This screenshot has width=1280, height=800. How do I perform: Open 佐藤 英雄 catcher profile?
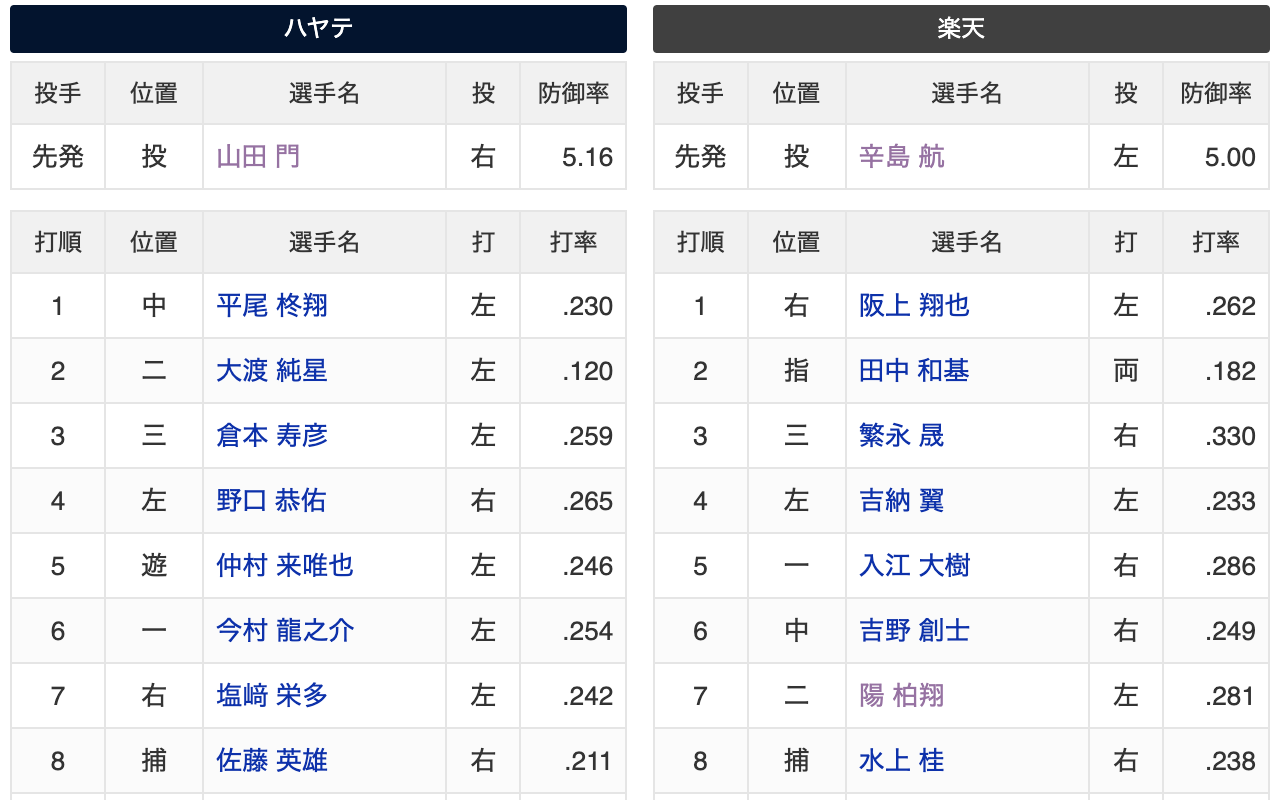point(272,761)
